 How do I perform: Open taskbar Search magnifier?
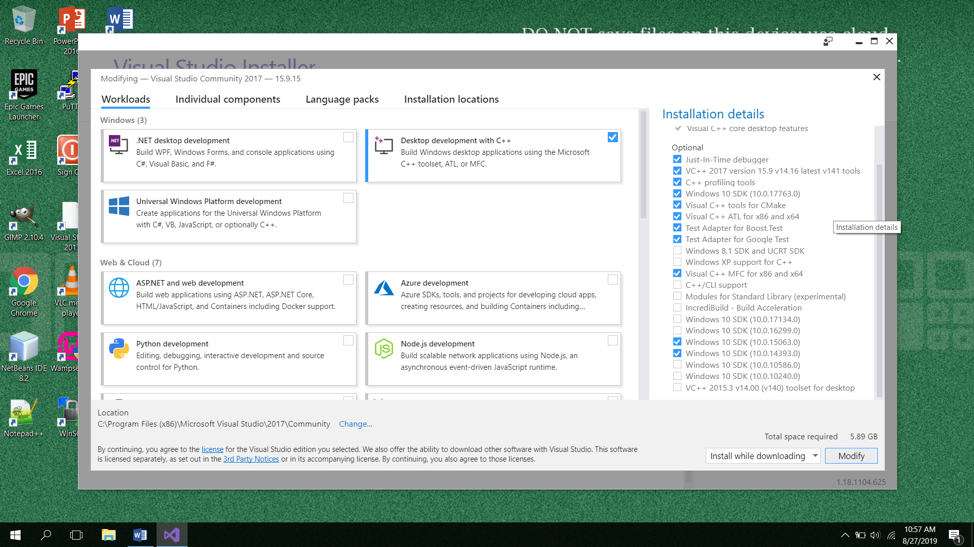pyautogui.click(x=46, y=535)
